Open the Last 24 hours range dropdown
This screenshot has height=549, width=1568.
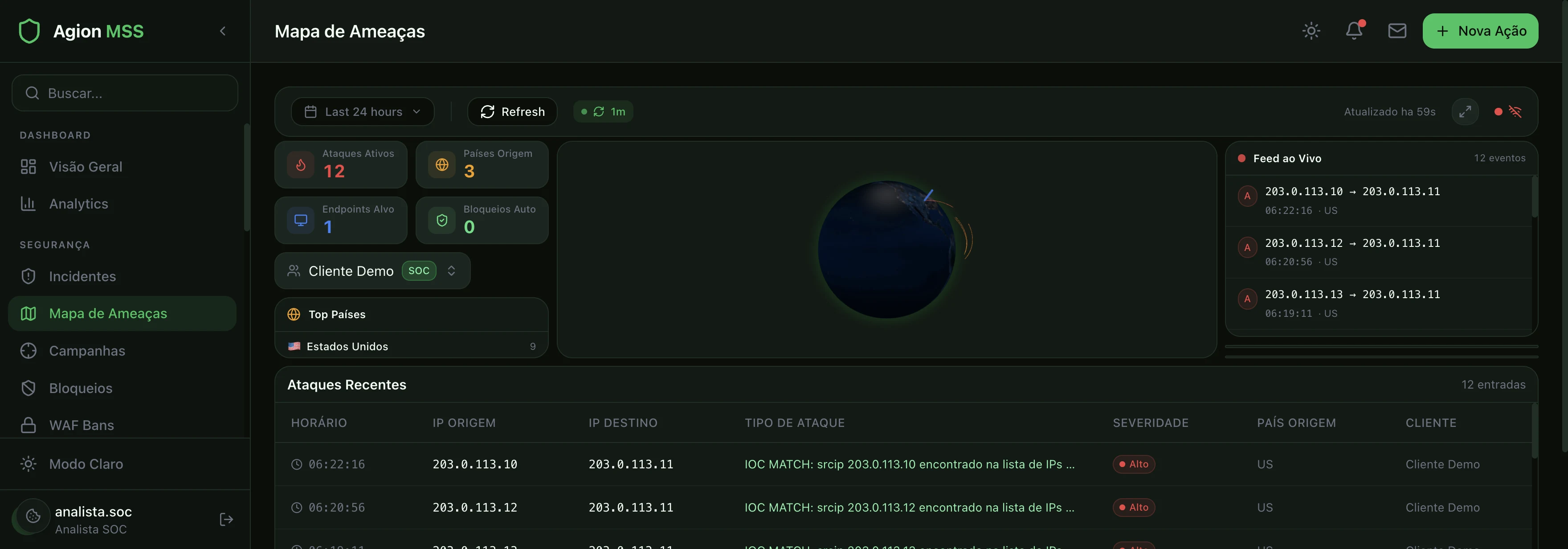pos(363,112)
